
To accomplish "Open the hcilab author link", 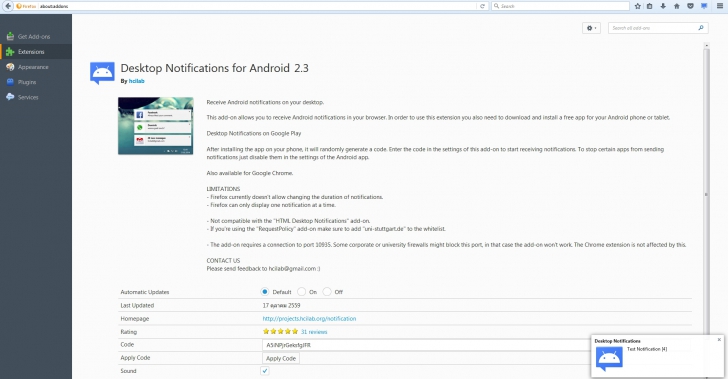I will point(136,81).
